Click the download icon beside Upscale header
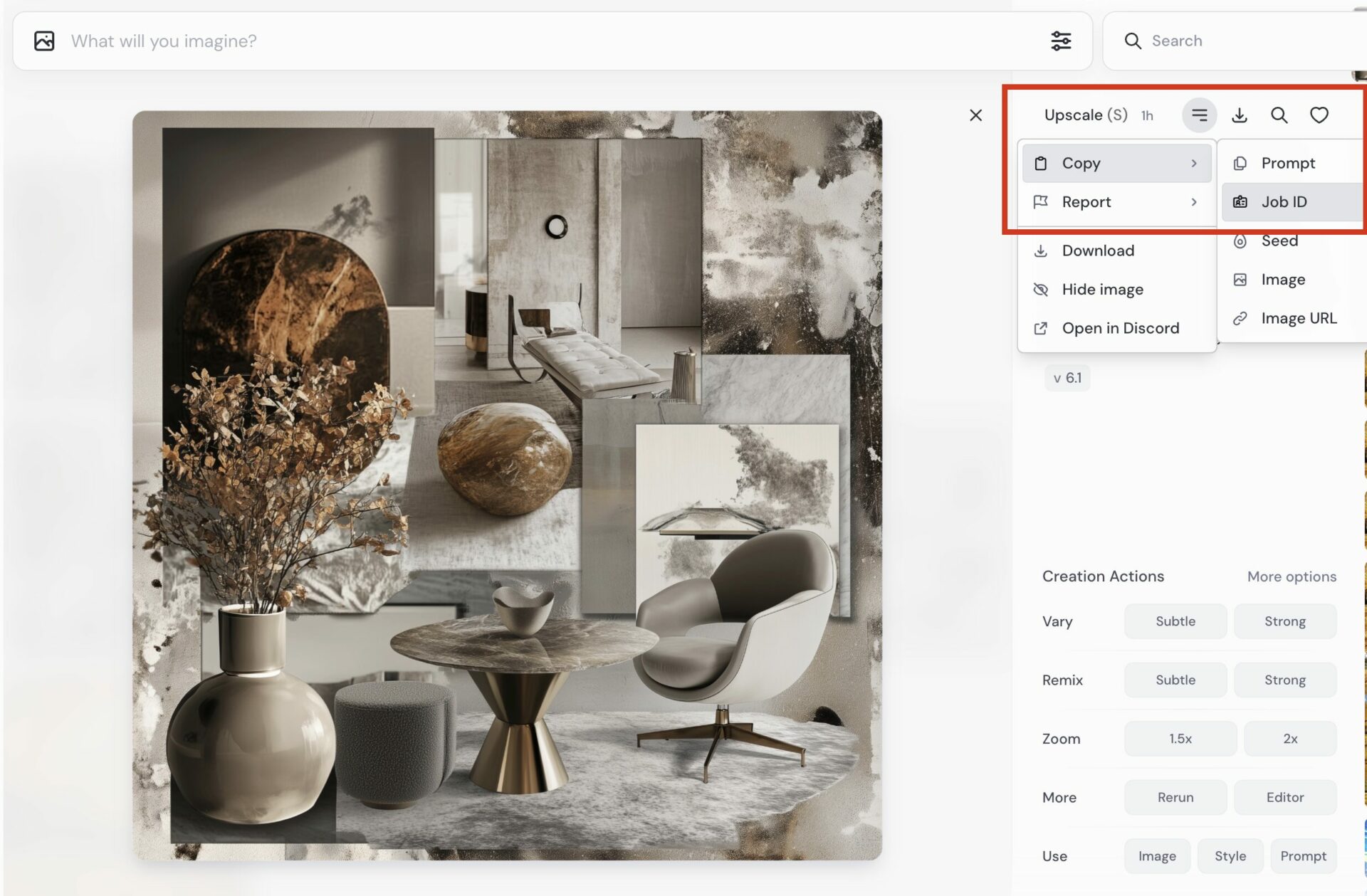This screenshot has height=896, width=1367. (x=1240, y=115)
